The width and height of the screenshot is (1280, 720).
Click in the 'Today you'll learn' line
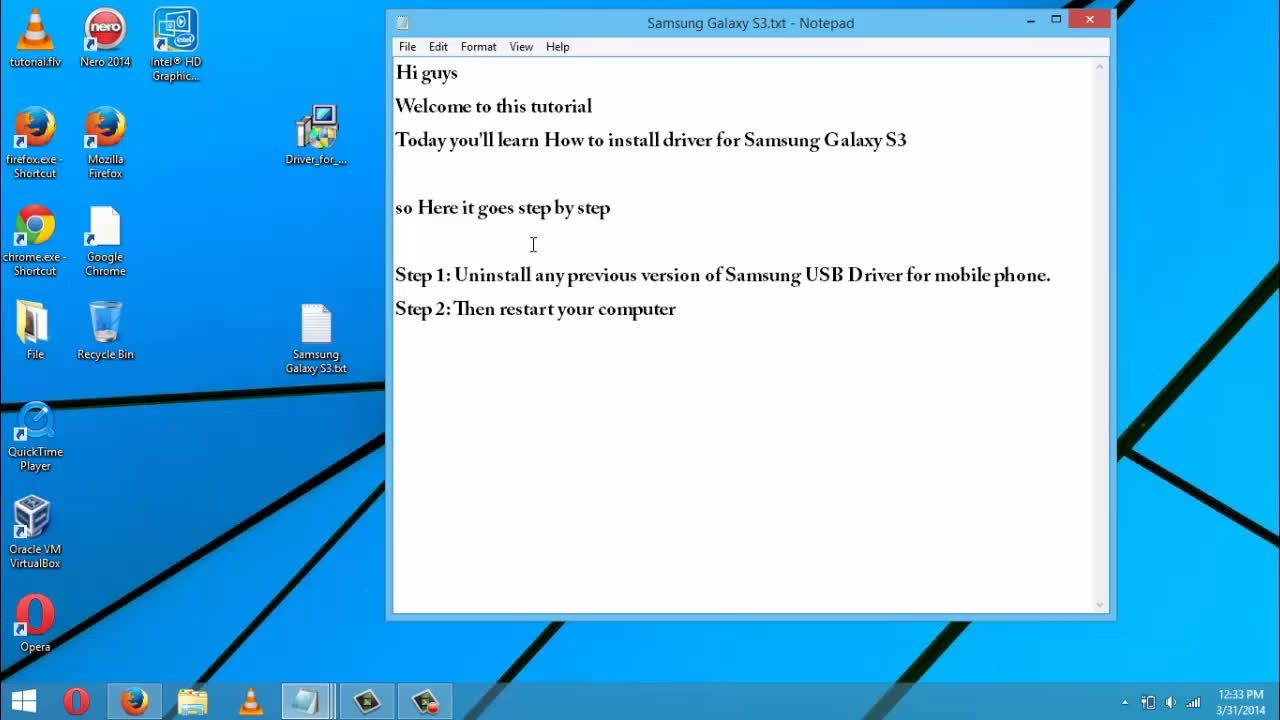point(651,141)
